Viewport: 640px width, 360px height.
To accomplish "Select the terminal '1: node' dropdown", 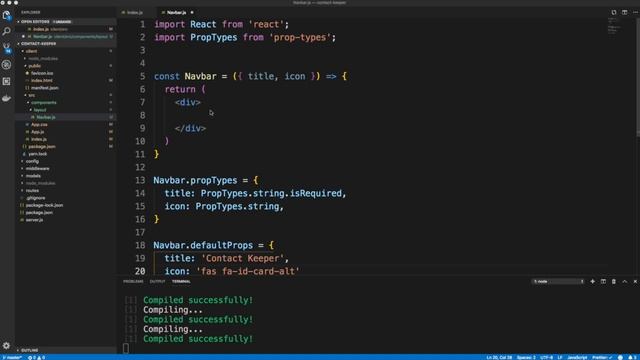I will pos(558,281).
